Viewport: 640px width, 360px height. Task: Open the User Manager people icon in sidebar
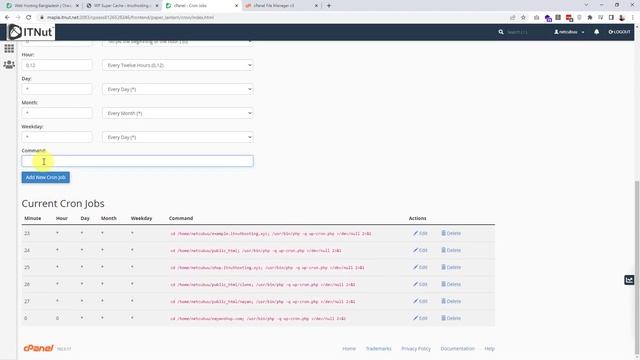tap(9, 64)
